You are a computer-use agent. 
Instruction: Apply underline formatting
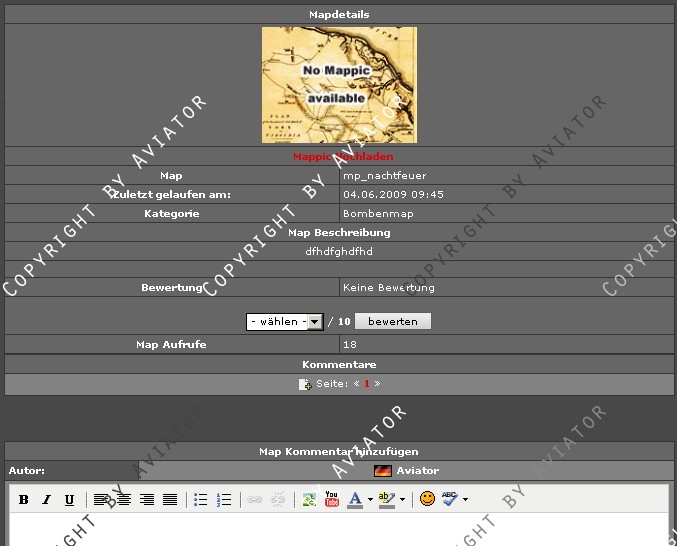coord(69,499)
